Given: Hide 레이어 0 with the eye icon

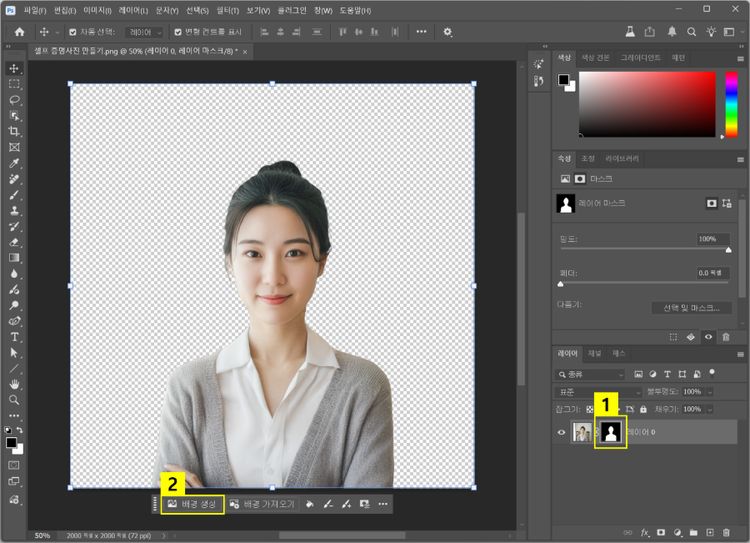Looking at the screenshot, I should (x=561, y=432).
